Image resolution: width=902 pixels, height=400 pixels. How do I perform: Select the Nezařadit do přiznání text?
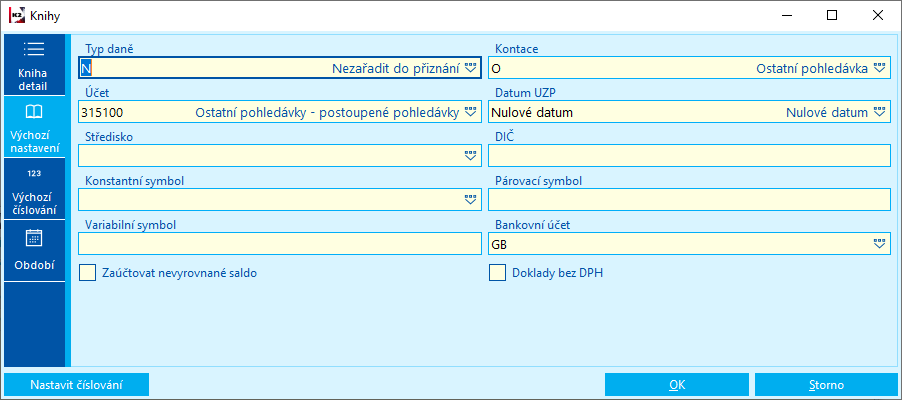tap(396, 68)
